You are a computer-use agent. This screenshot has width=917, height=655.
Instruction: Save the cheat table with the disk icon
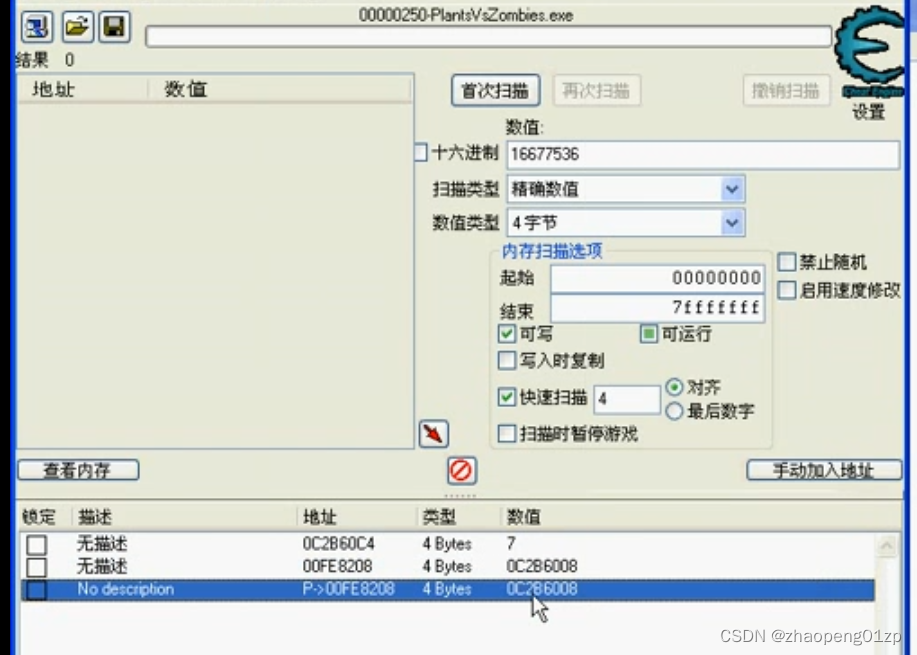click(x=113, y=27)
